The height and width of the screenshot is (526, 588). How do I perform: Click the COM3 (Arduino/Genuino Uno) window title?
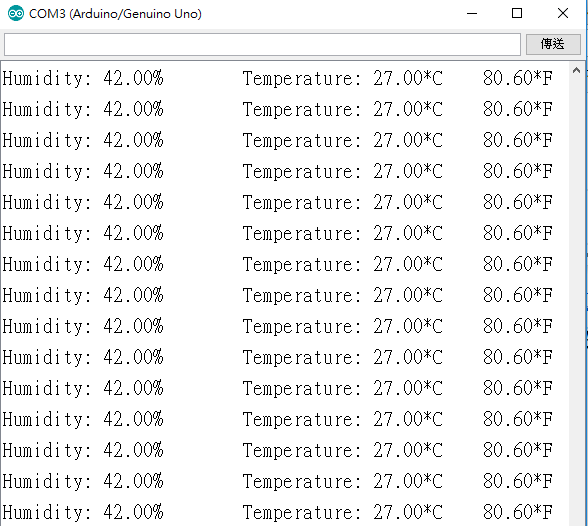pos(115,14)
